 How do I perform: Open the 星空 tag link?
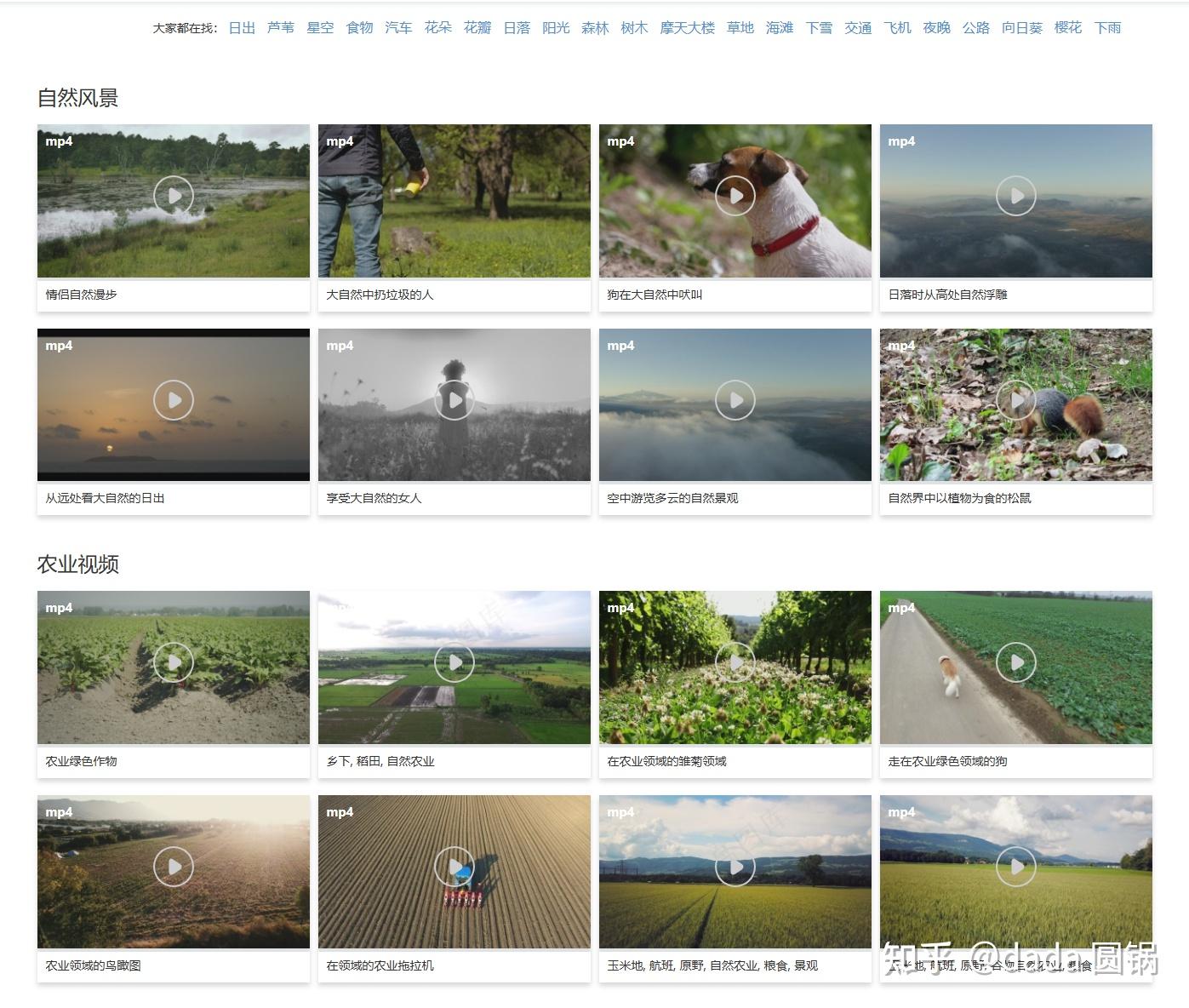(320, 28)
